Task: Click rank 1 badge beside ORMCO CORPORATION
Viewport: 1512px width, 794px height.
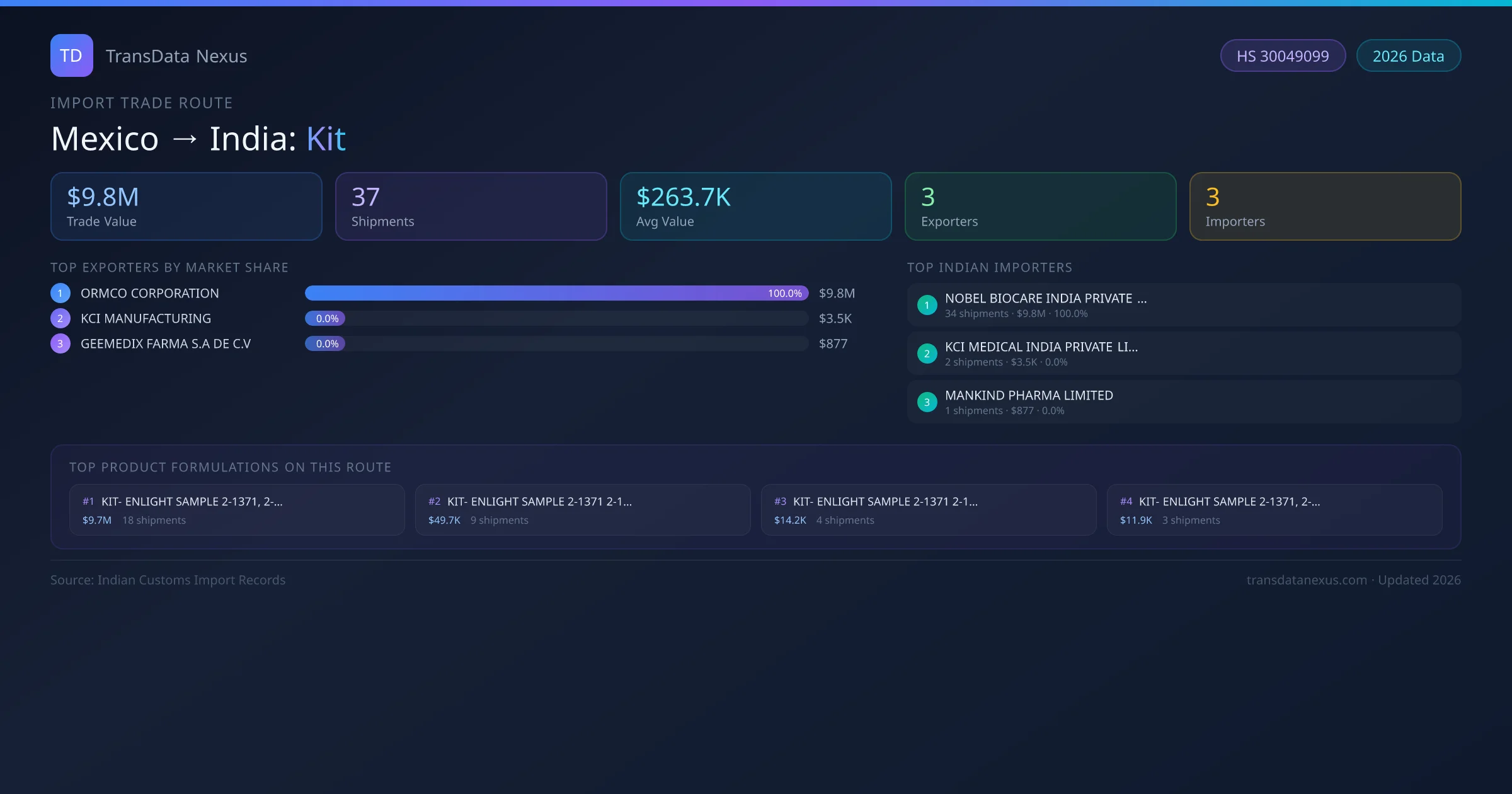Action: [x=60, y=293]
